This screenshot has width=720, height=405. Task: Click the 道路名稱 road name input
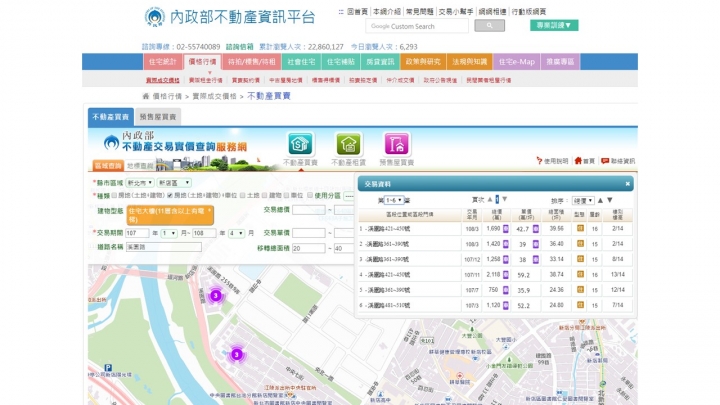pos(163,247)
